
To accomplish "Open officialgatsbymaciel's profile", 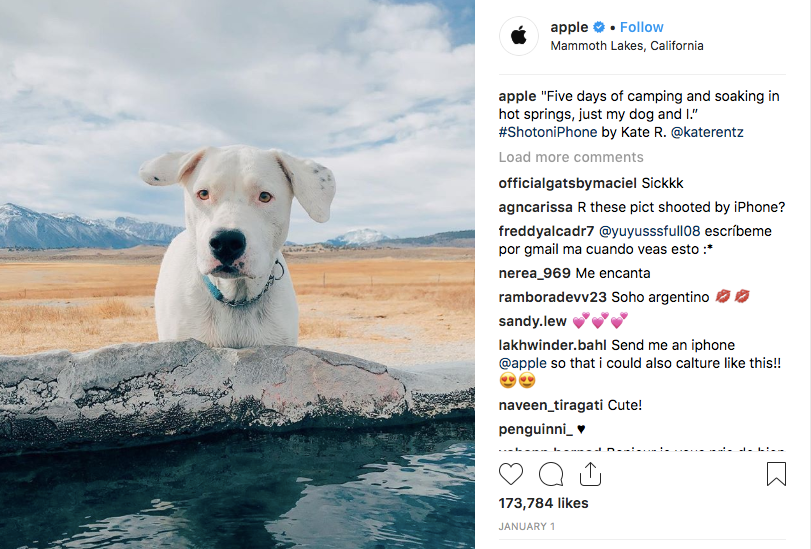I will pos(566,184).
